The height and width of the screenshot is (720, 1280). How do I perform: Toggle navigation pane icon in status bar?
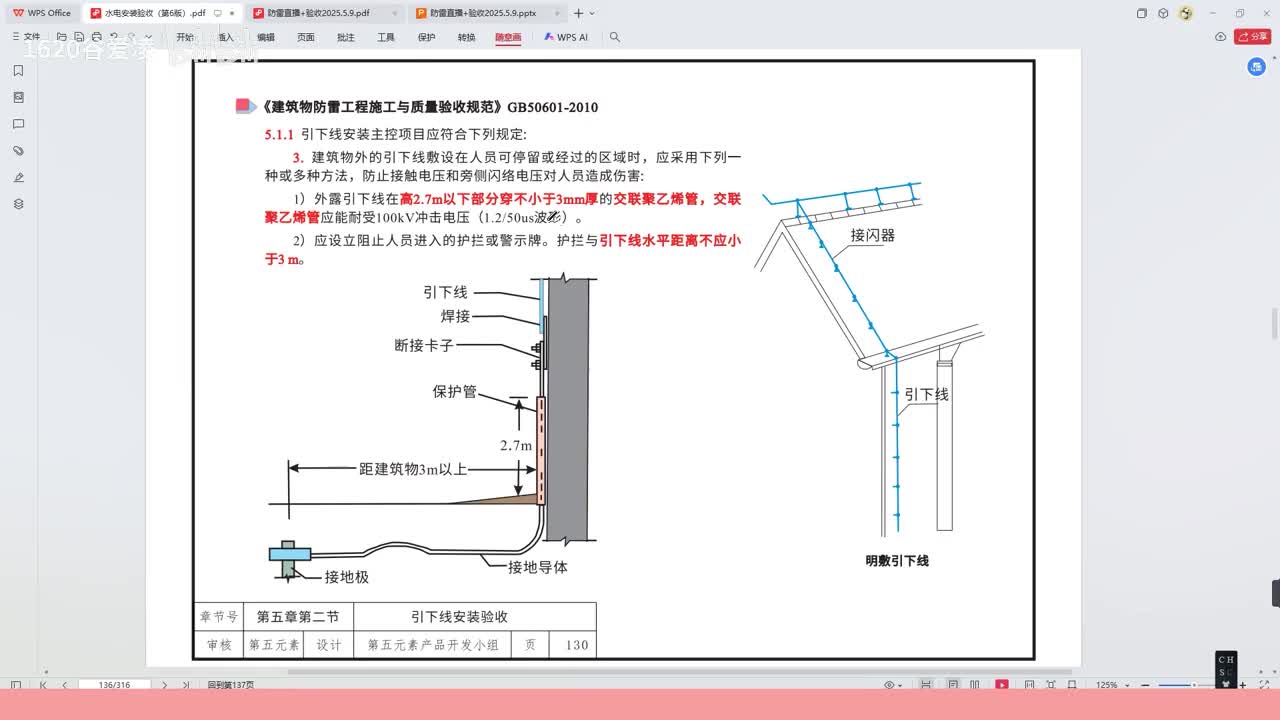(x=15, y=685)
